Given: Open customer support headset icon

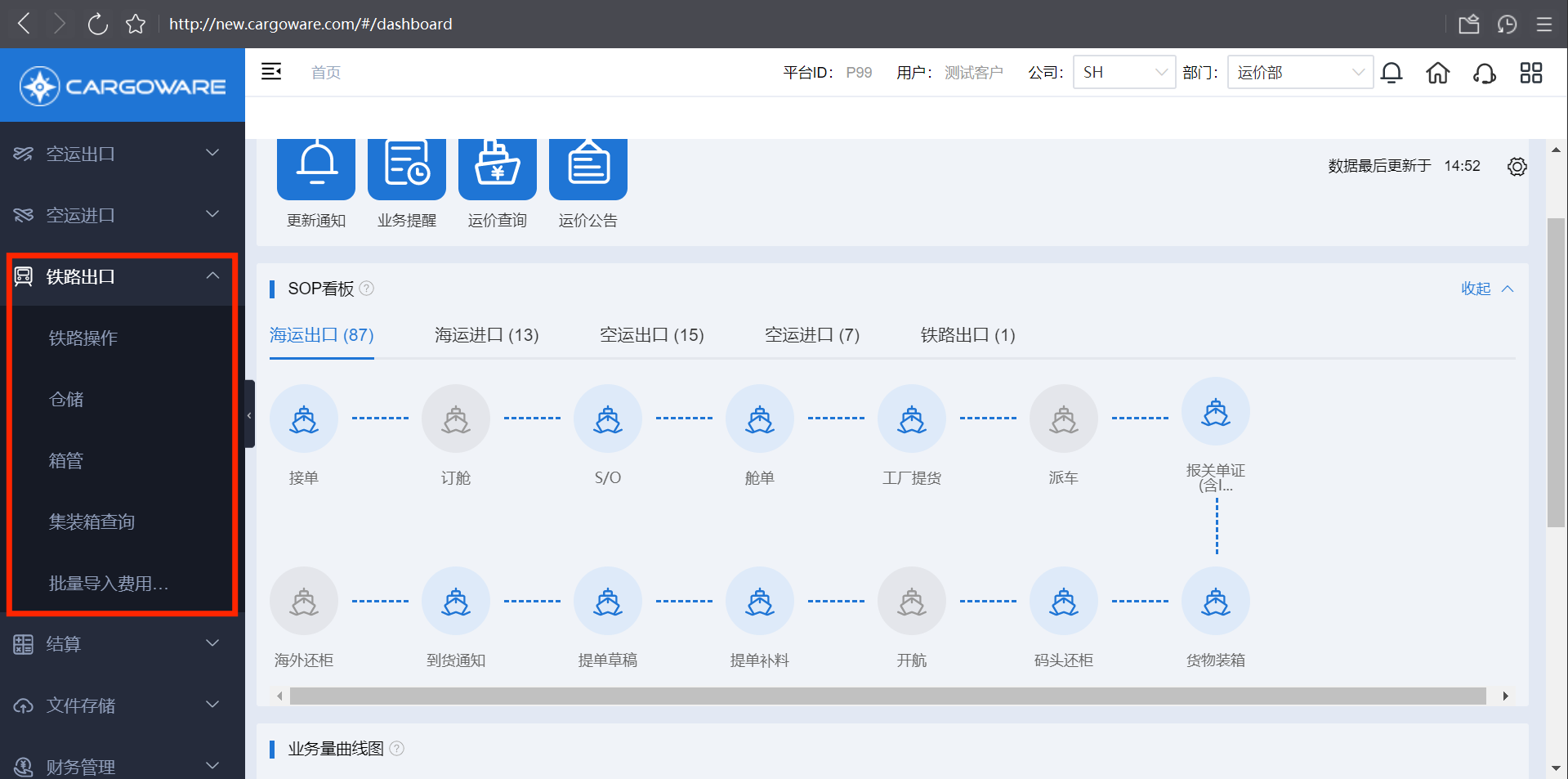Looking at the screenshot, I should click(1484, 73).
